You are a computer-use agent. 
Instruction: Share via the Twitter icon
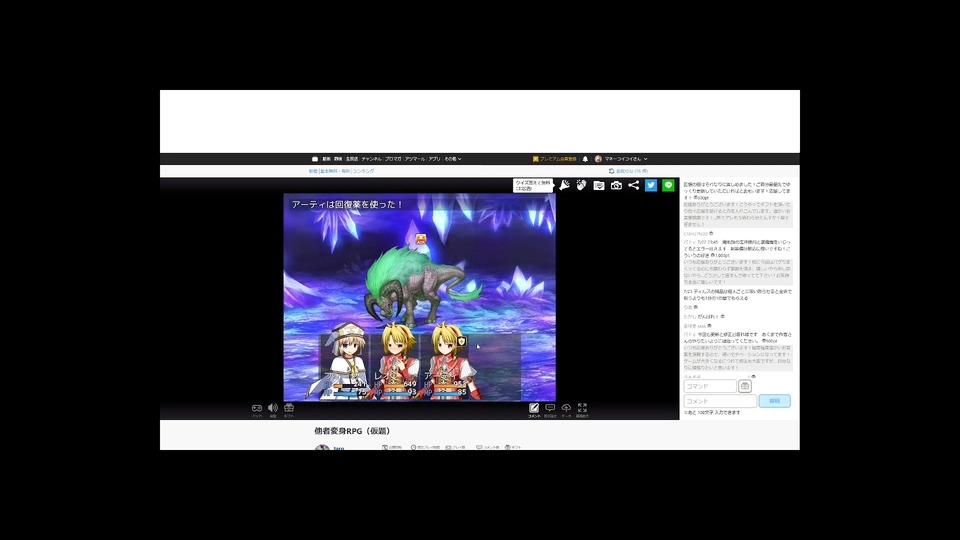651,185
